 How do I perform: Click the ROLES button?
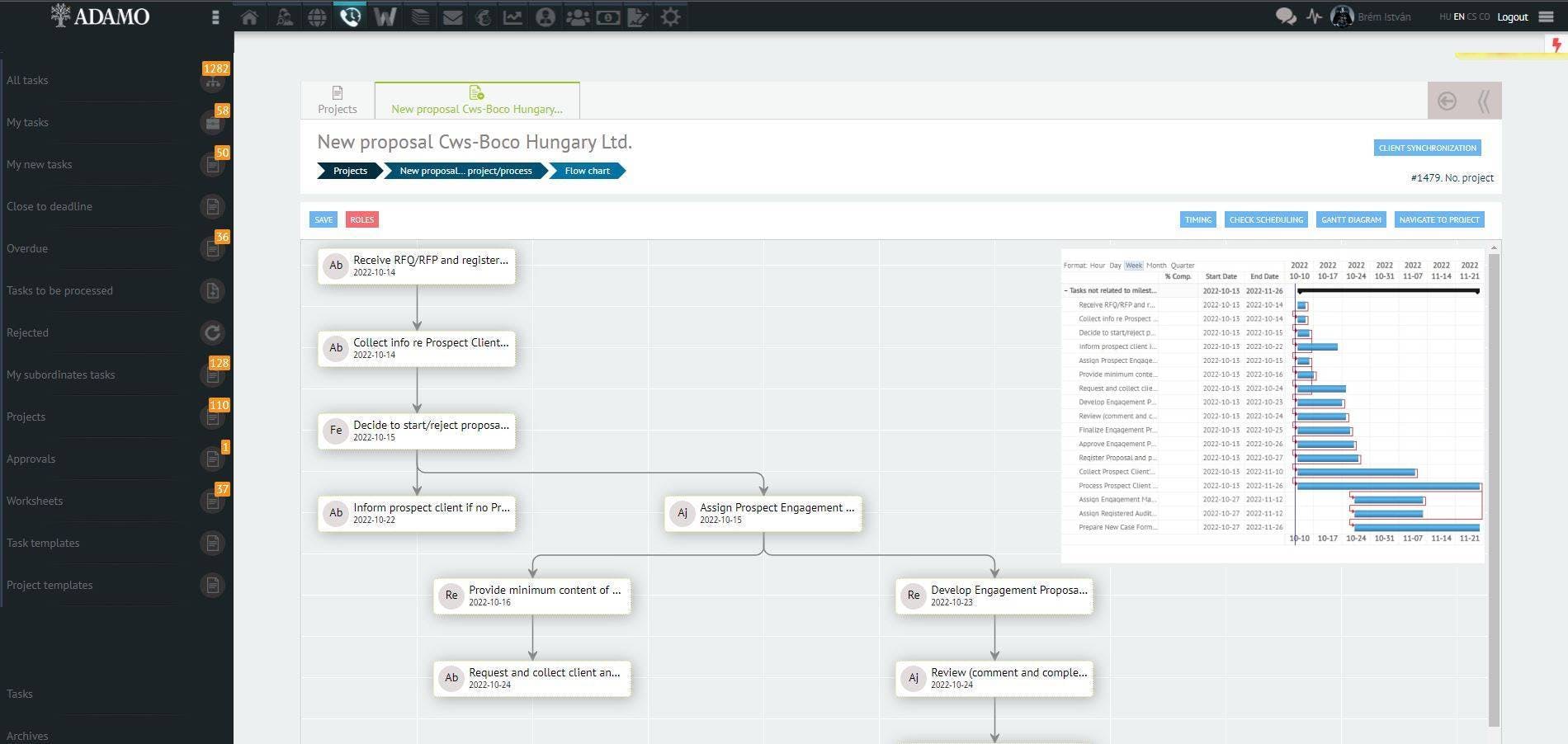pyautogui.click(x=361, y=219)
